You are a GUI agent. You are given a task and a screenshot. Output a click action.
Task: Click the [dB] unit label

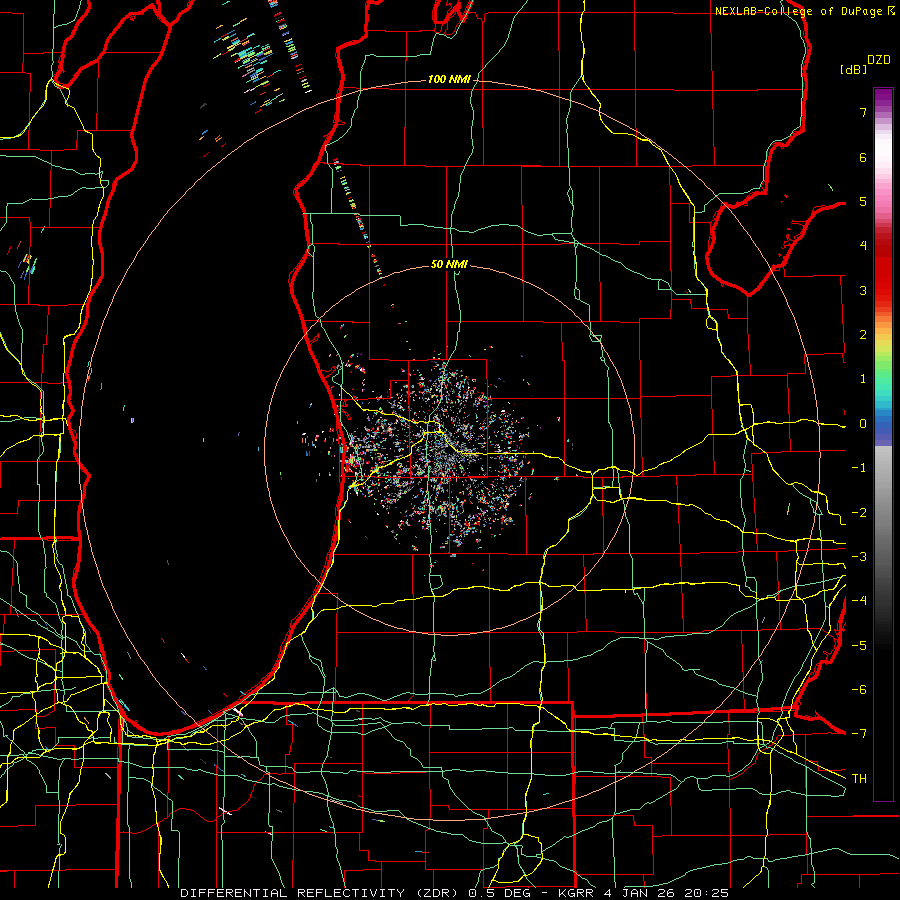coord(854,69)
